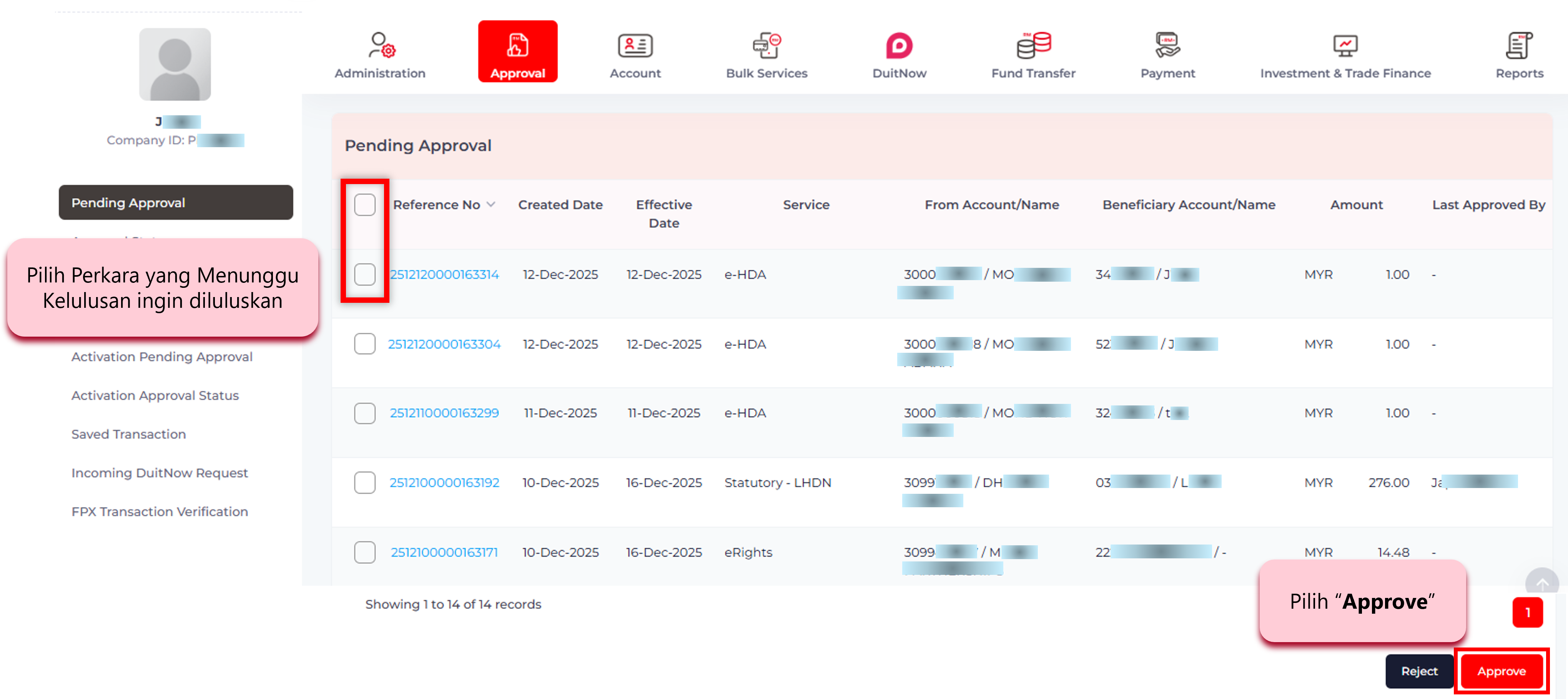
Task: Open the Fund Transfer coins icon
Action: point(1033,46)
